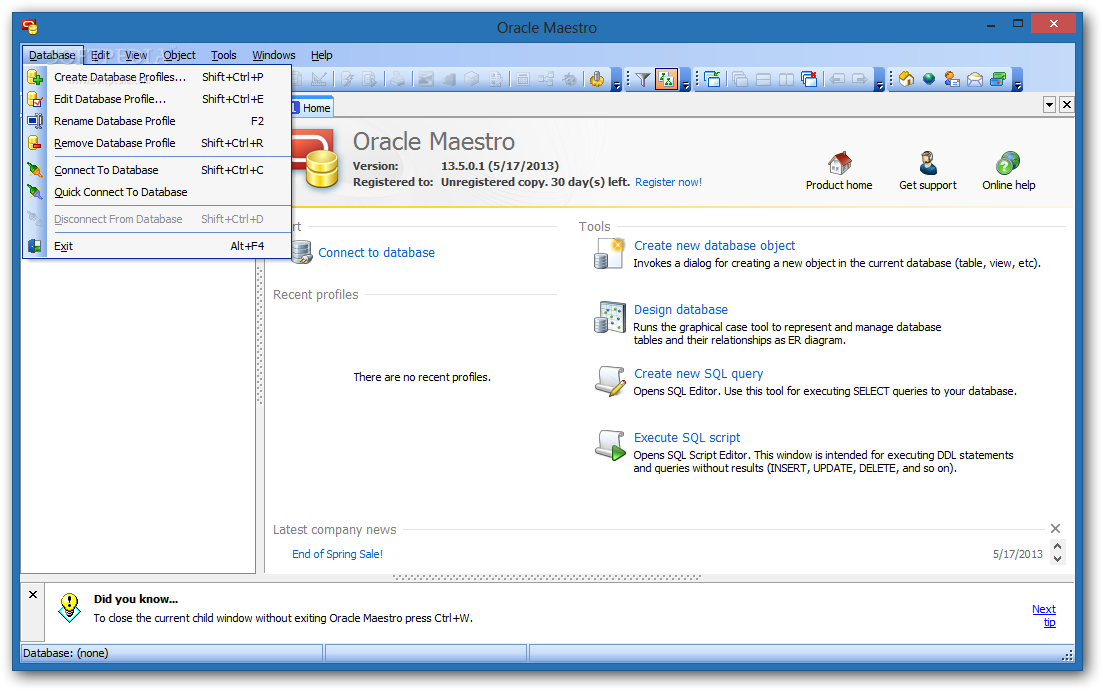Click the news scroll up arrow
Viewport: 1103px width, 691px height.
[1057, 546]
